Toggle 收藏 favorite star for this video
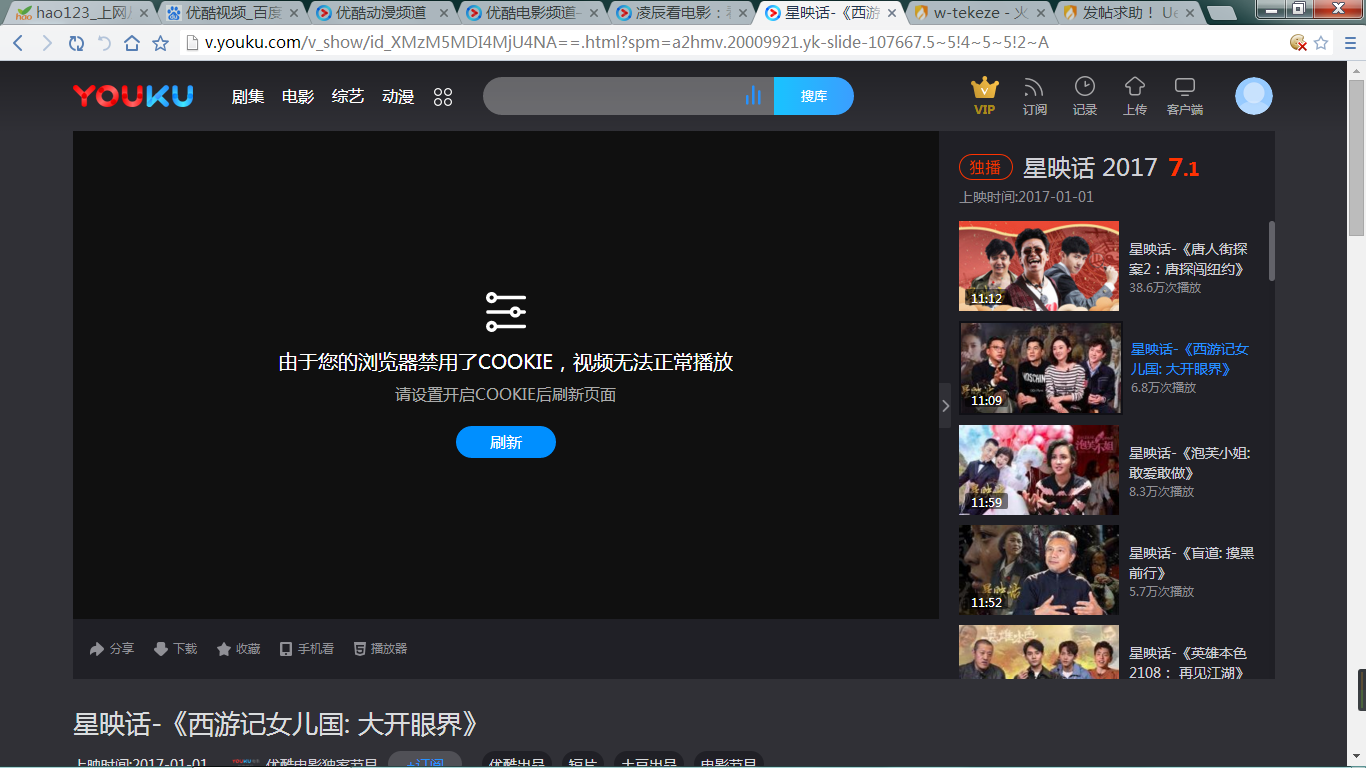 (224, 649)
